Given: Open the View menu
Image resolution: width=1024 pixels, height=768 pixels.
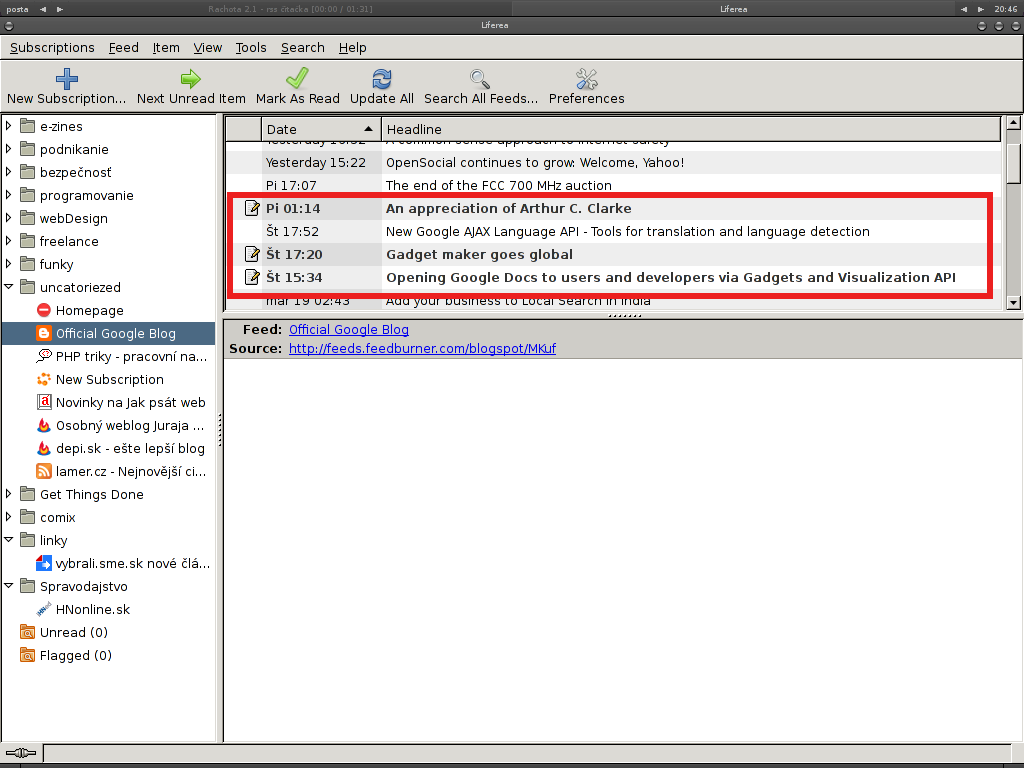Looking at the screenshot, I should tap(208, 48).
